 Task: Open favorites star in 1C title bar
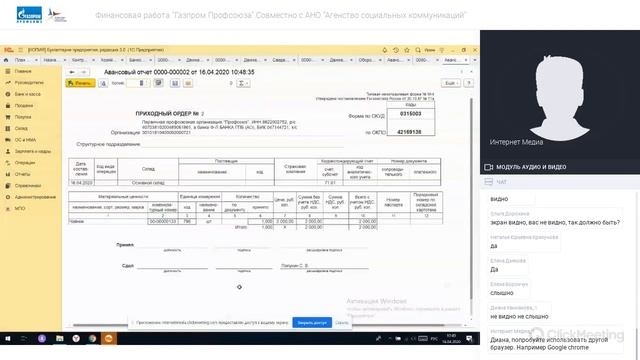point(407,50)
